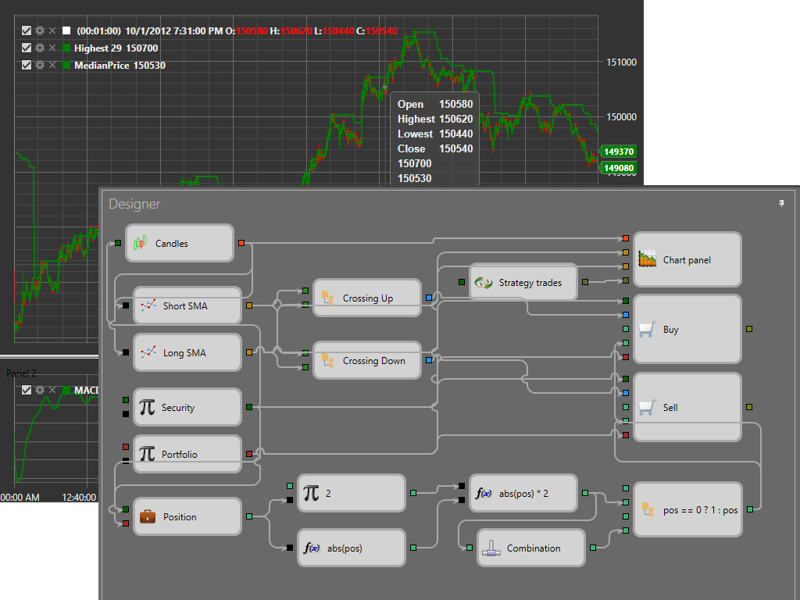Screen dimensions: 800x600
Task: Open settings gear for Highest 29 indicator
Action: [40, 48]
